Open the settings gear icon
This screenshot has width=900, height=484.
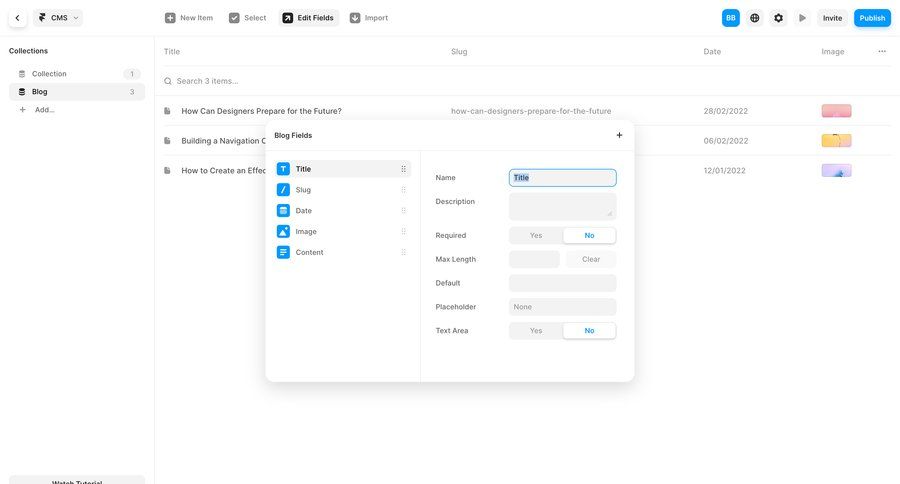coord(778,18)
